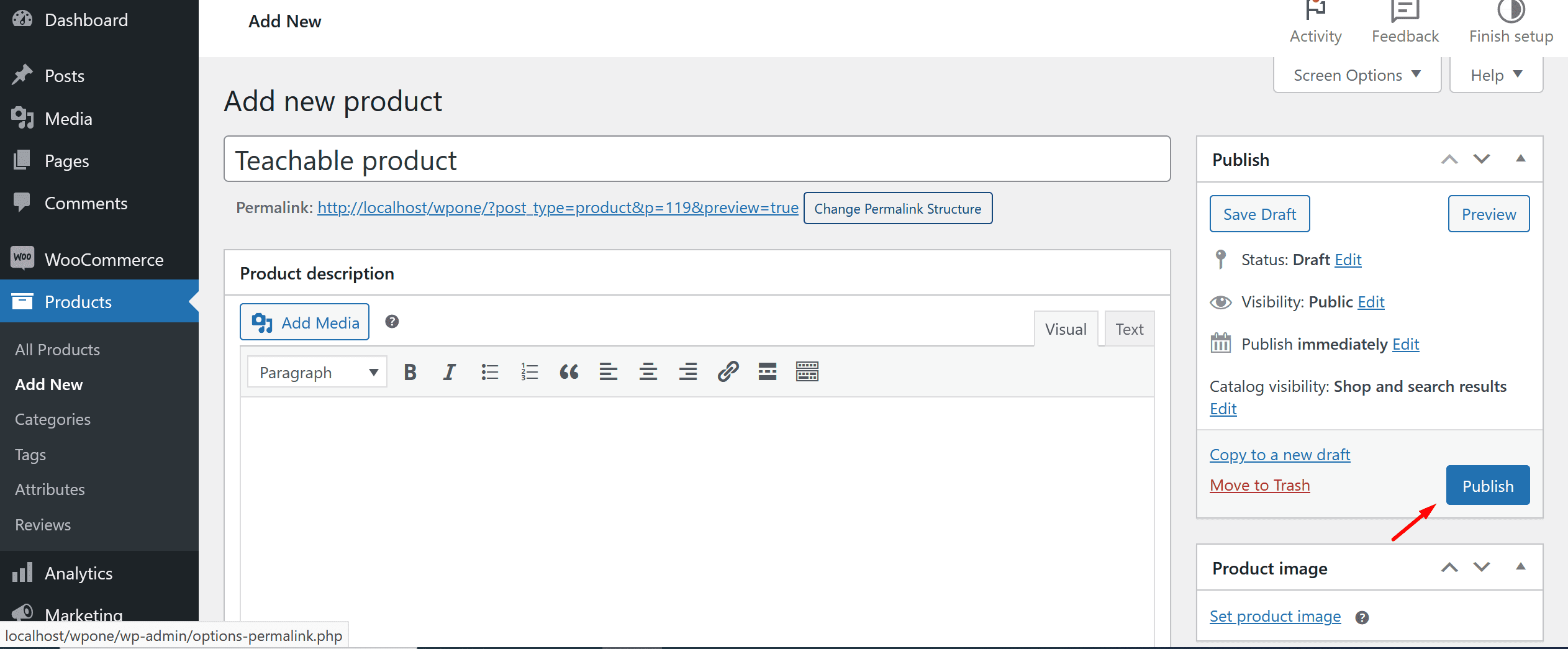Apply blockquote formatting
Viewport: 1568px width, 649px height.
(x=569, y=372)
